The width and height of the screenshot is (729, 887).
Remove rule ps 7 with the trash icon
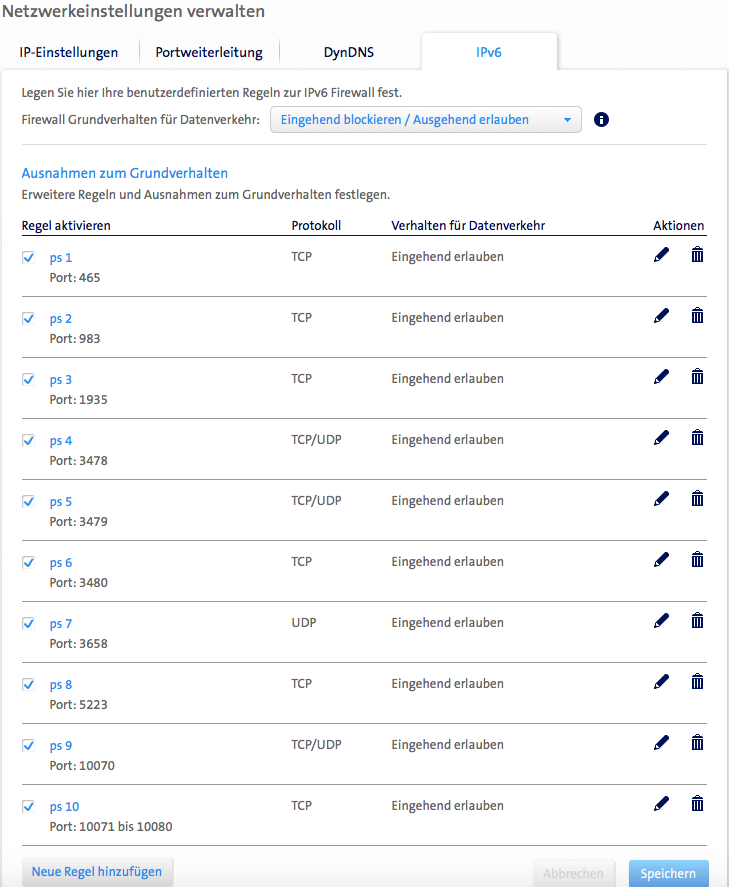tap(697, 621)
